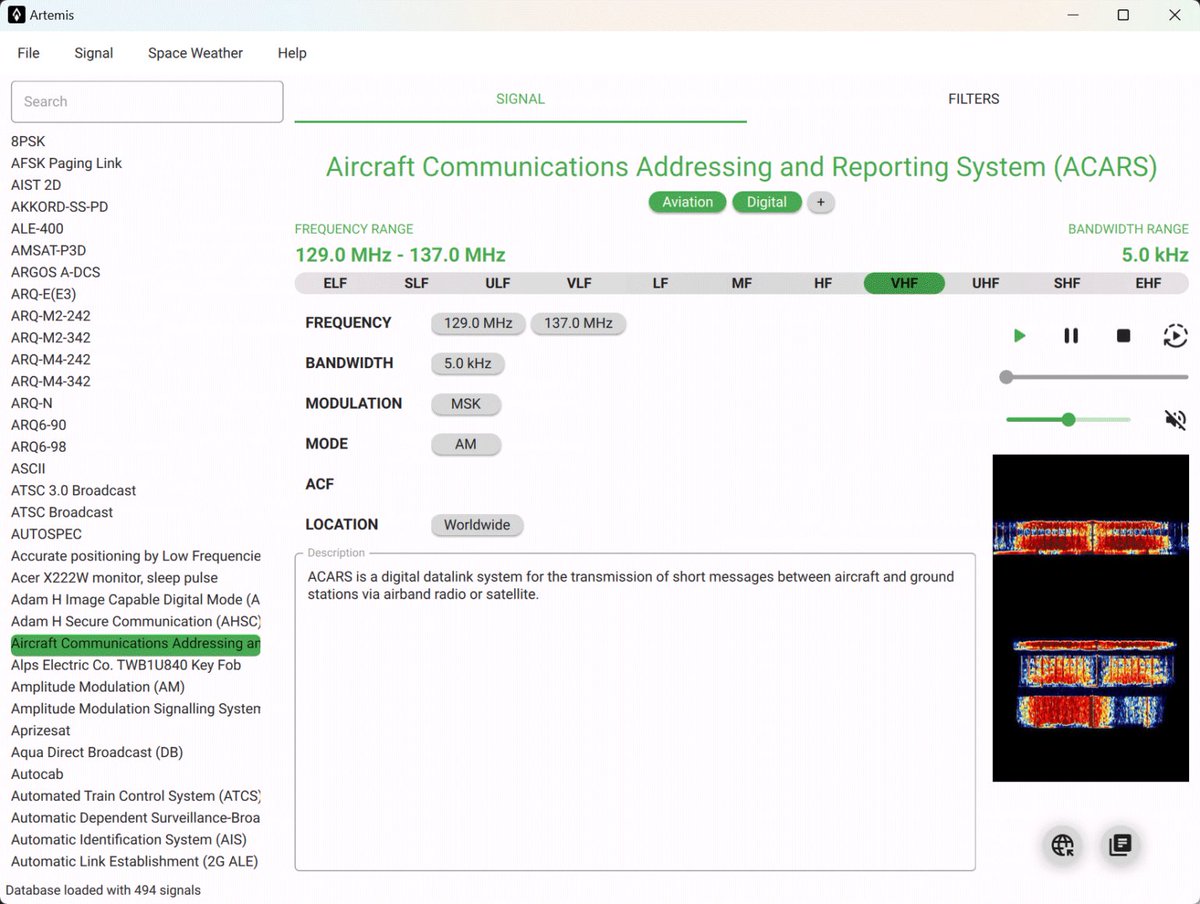
Task: Select the UHF band indicator
Action: (985, 283)
